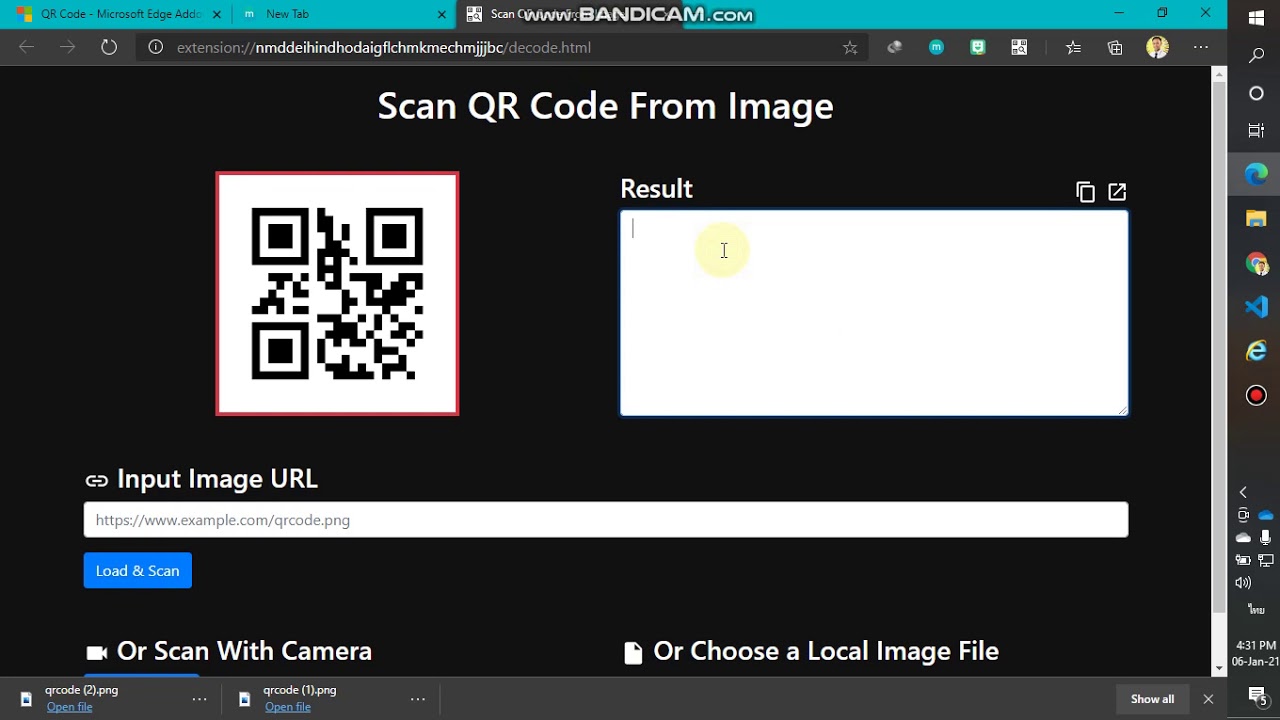Open file link for qrcode (1).png
This screenshot has height=720, width=1280.
pos(288,707)
